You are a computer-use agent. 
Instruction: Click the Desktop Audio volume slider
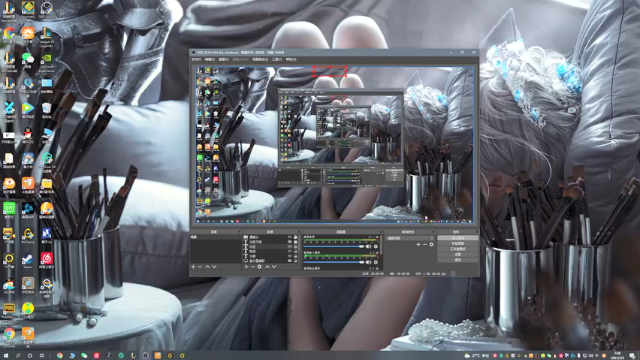click(334, 247)
